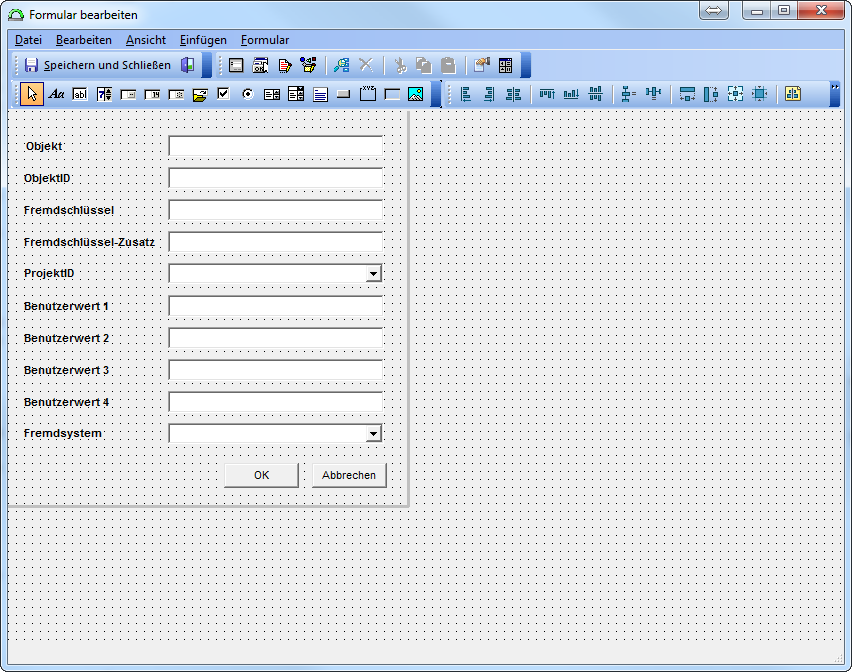Open the Datei menu
The height and width of the screenshot is (672, 852).
(x=28, y=40)
